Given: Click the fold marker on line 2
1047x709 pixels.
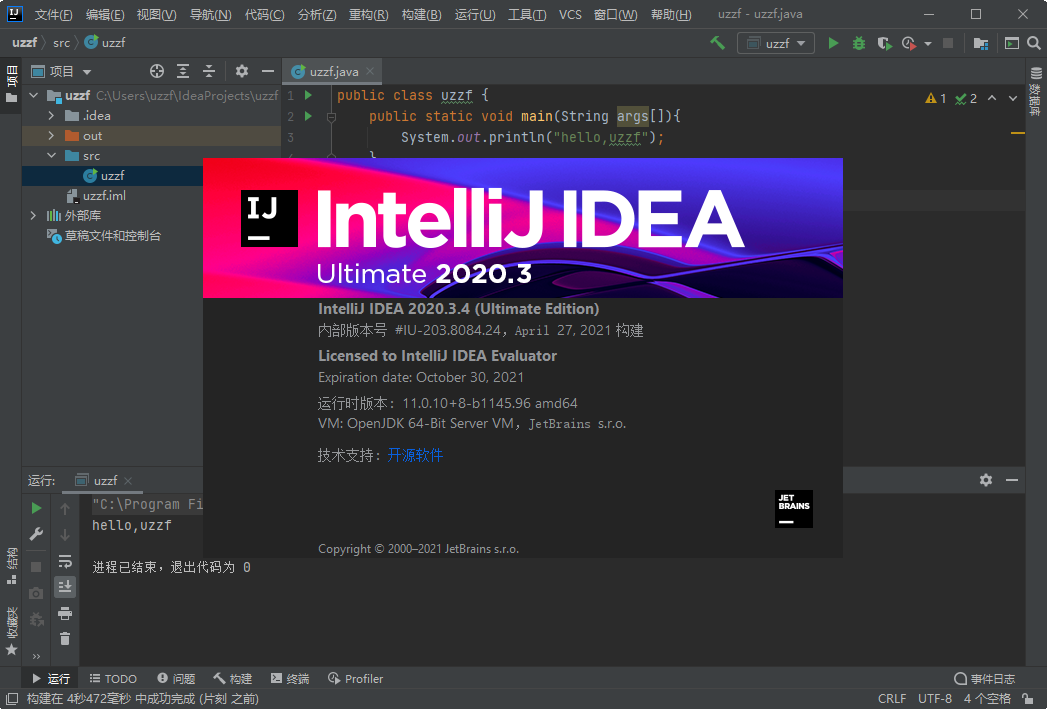Looking at the screenshot, I should pos(331,117).
